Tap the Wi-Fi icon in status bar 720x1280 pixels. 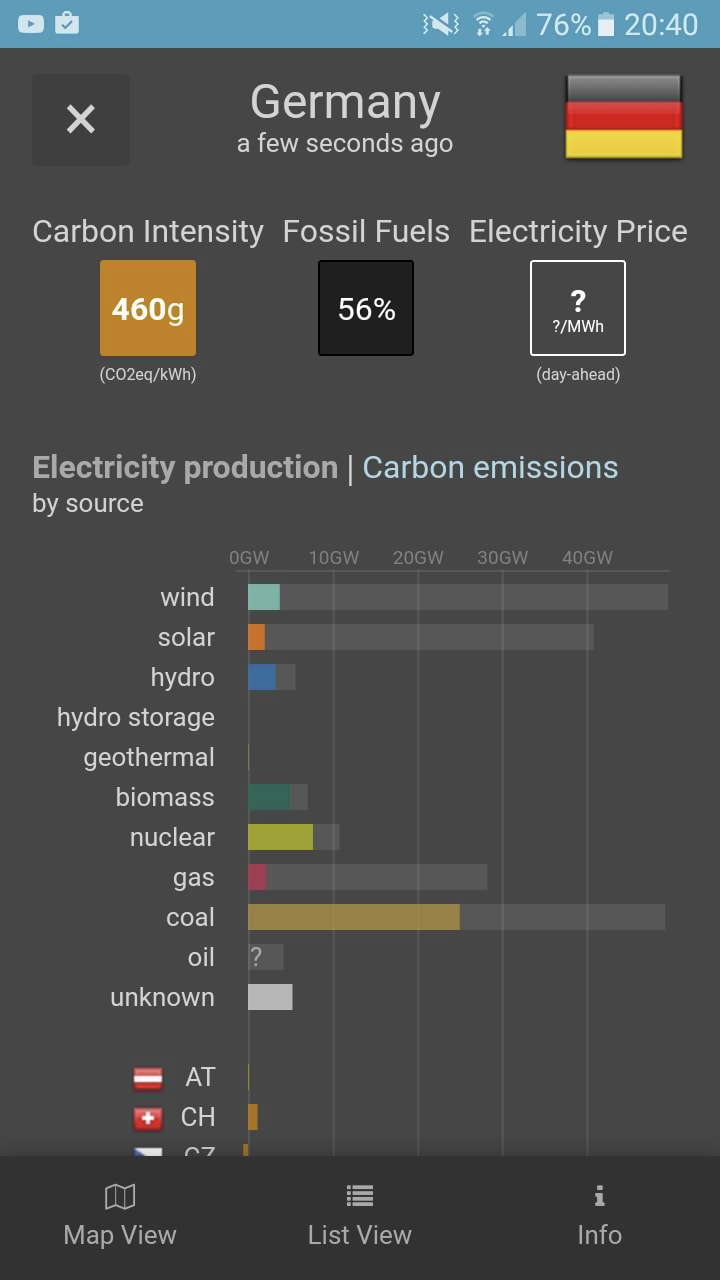(x=483, y=23)
